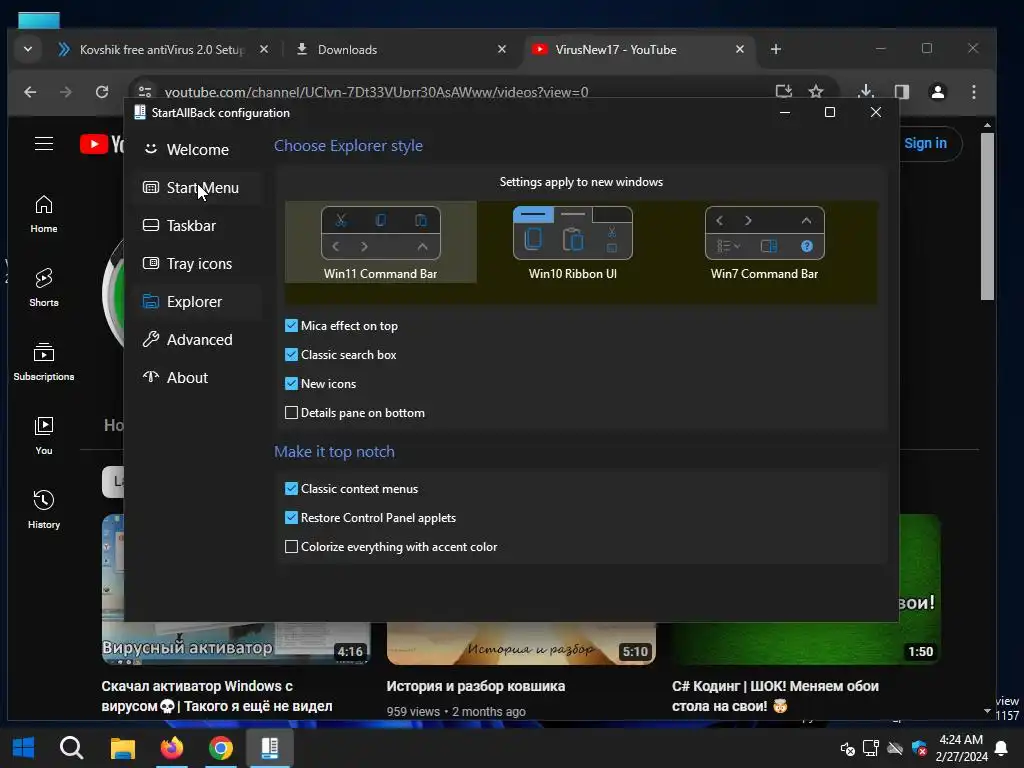
Task: Close the VirusNew17 YouTube tab
Action: [x=740, y=50]
